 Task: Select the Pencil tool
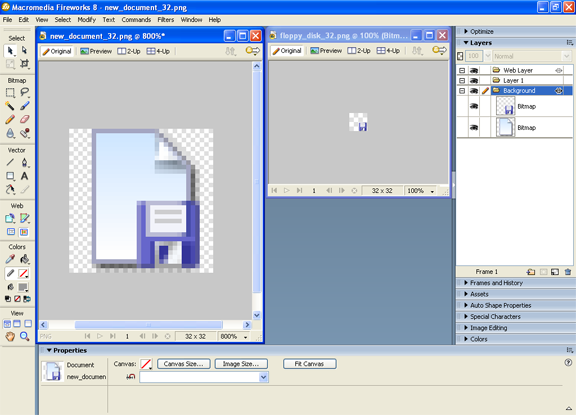tap(10, 119)
